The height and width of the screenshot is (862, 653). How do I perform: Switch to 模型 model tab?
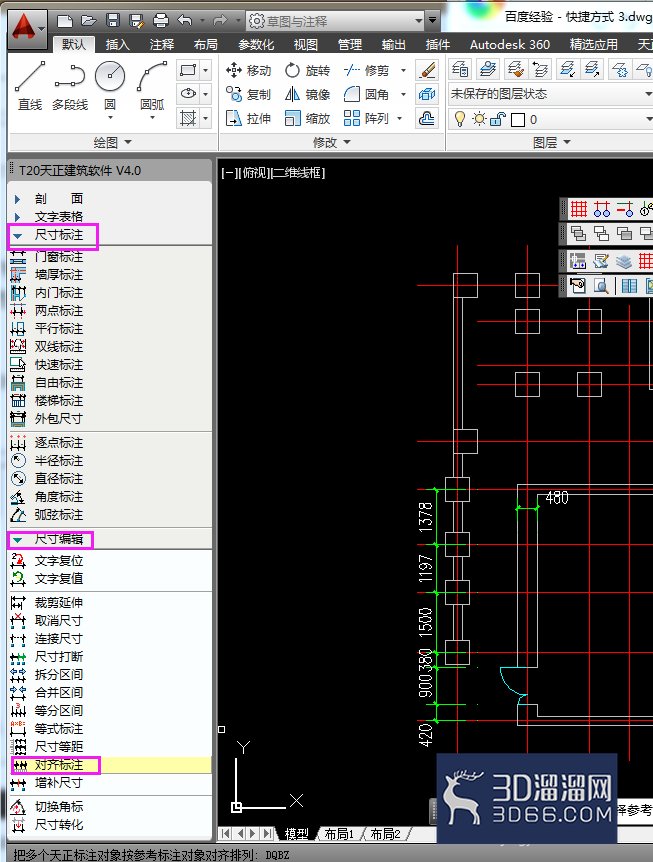(296, 834)
